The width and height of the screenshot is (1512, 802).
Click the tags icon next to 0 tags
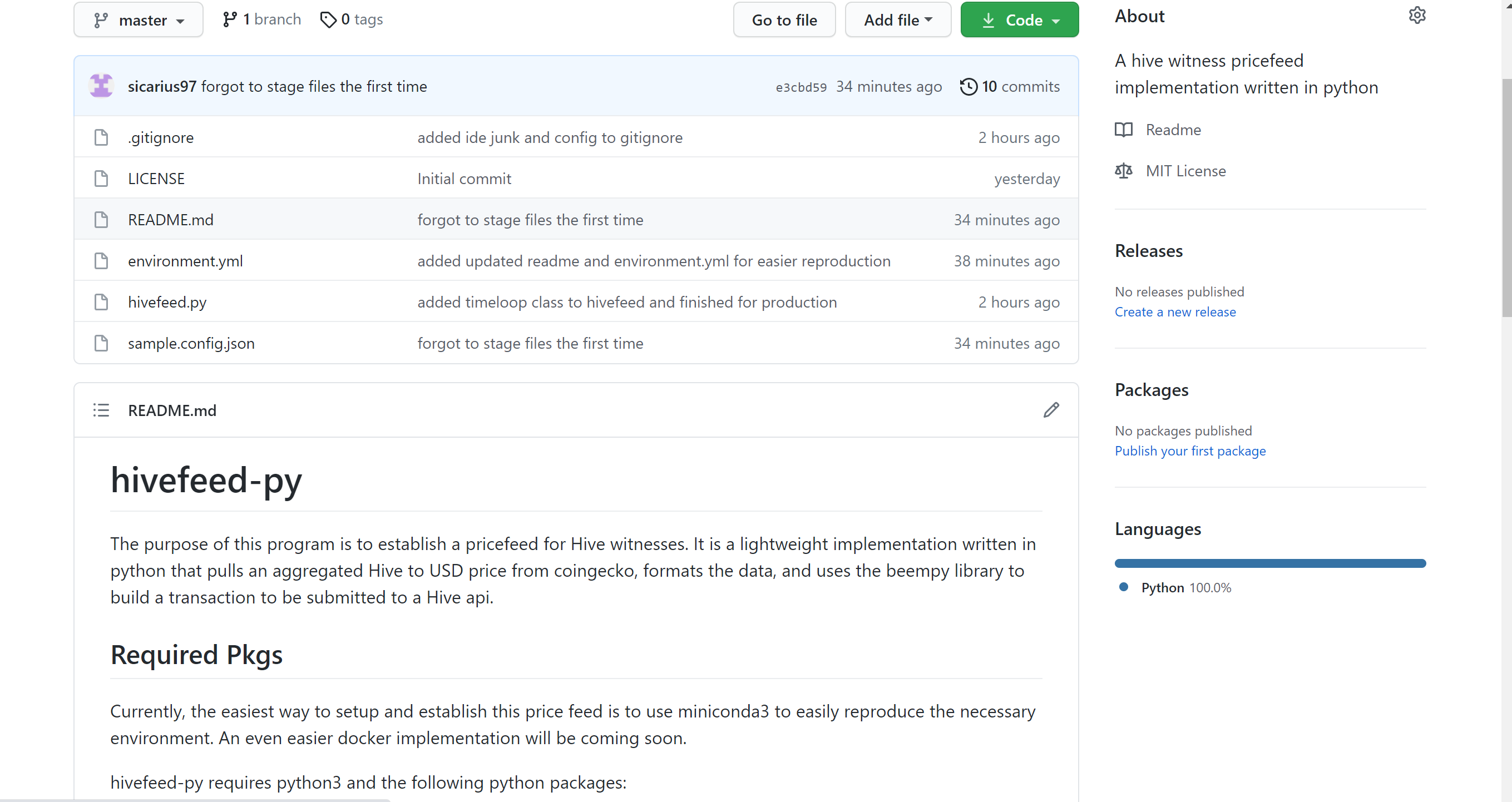click(x=328, y=20)
